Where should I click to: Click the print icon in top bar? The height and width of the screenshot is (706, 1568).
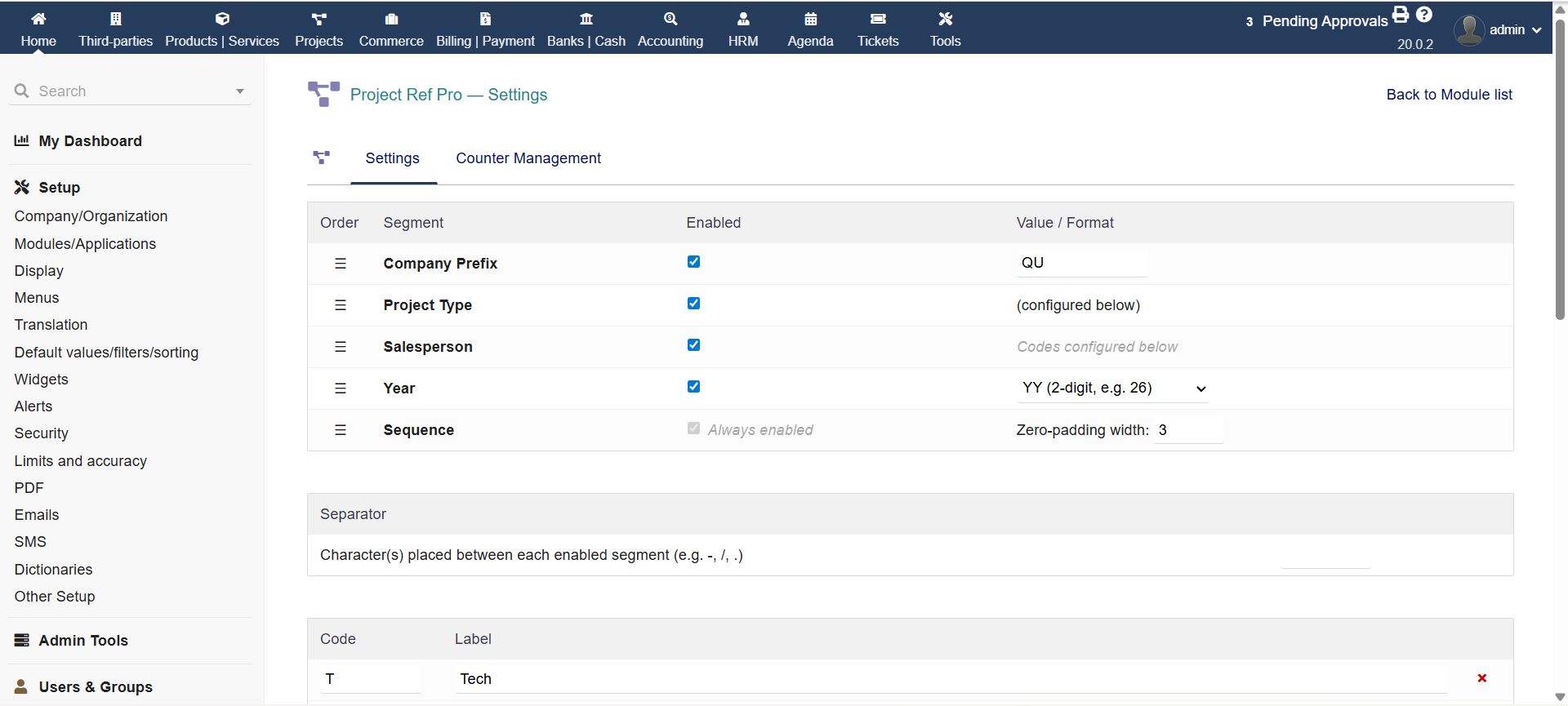pyautogui.click(x=1401, y=15)
